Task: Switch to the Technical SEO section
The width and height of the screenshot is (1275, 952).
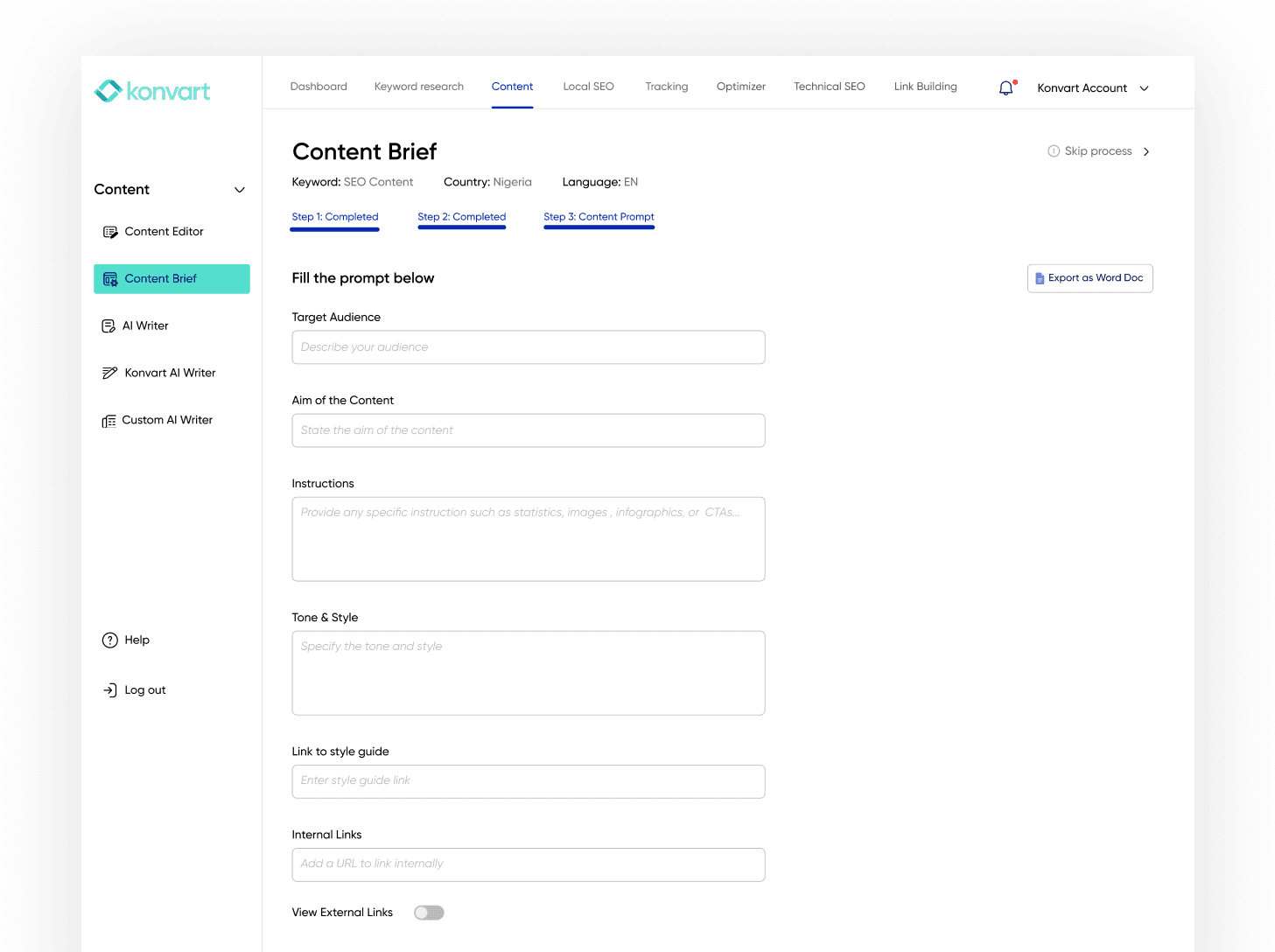Action: pos(829,86)
